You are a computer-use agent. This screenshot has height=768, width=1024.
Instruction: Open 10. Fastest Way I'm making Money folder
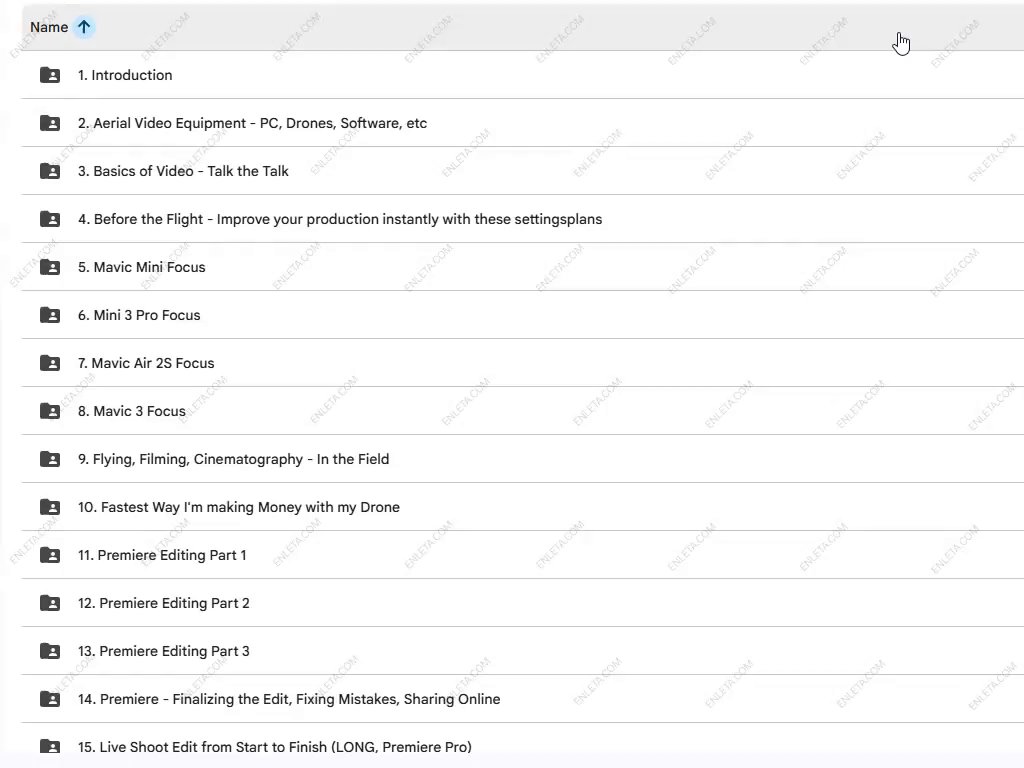pyautogui.click(x=239, y=507)
